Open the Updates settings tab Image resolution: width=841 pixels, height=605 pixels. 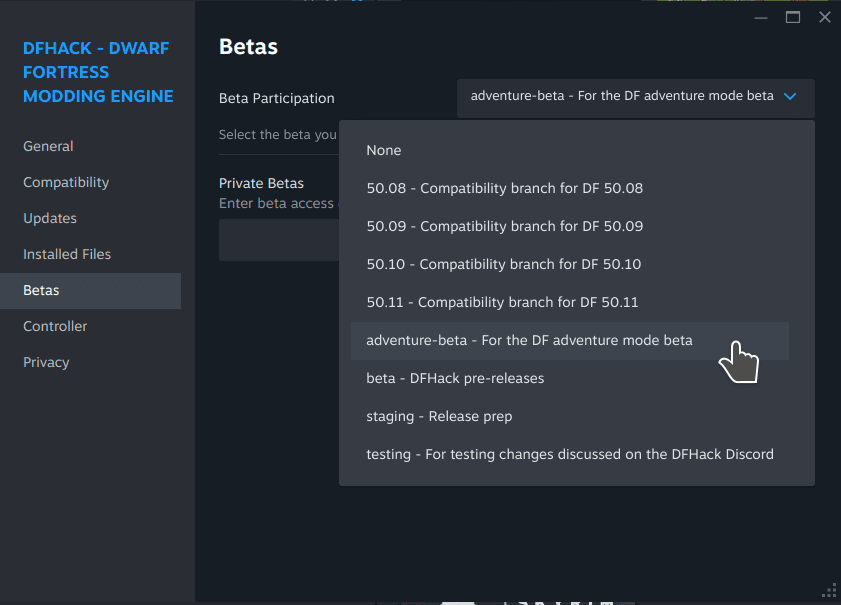tap(90, 218)
